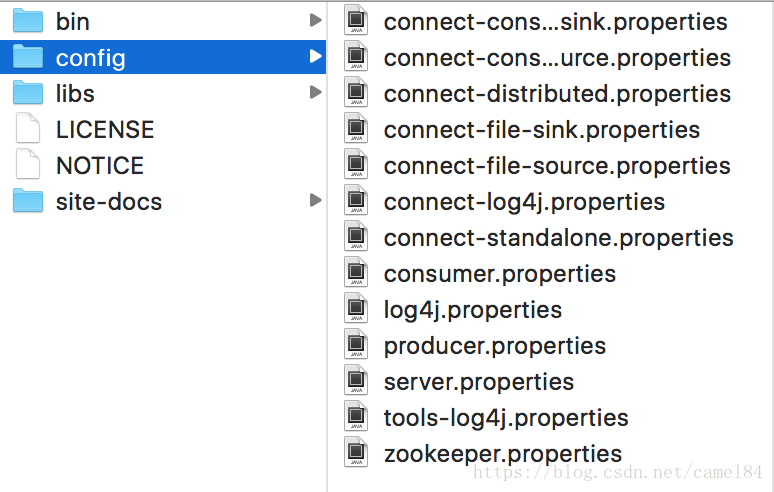Select connect-file-sink.properties file
The image size is (774, 492).
542,130
